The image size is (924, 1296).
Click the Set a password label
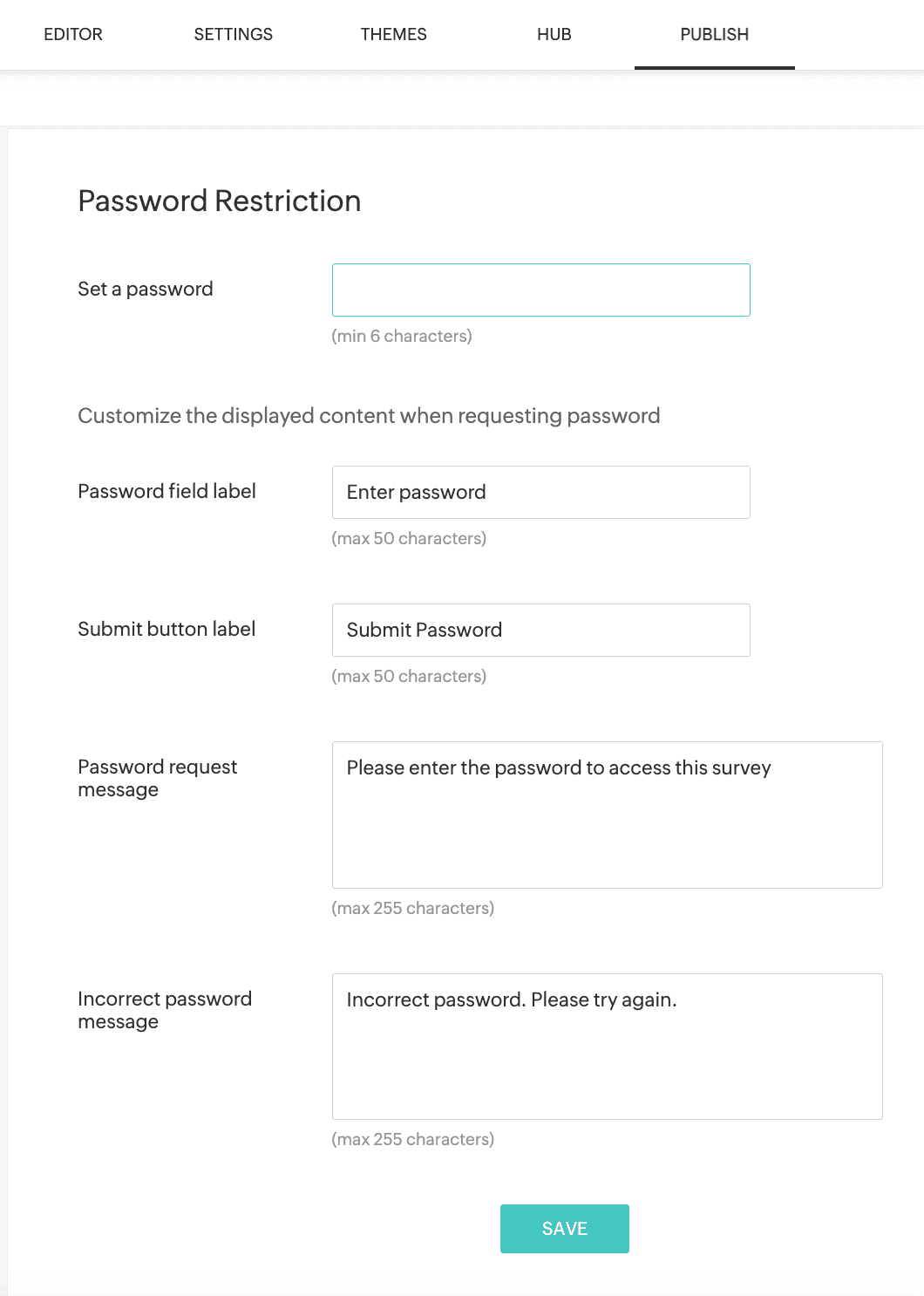tap(146, 289)
